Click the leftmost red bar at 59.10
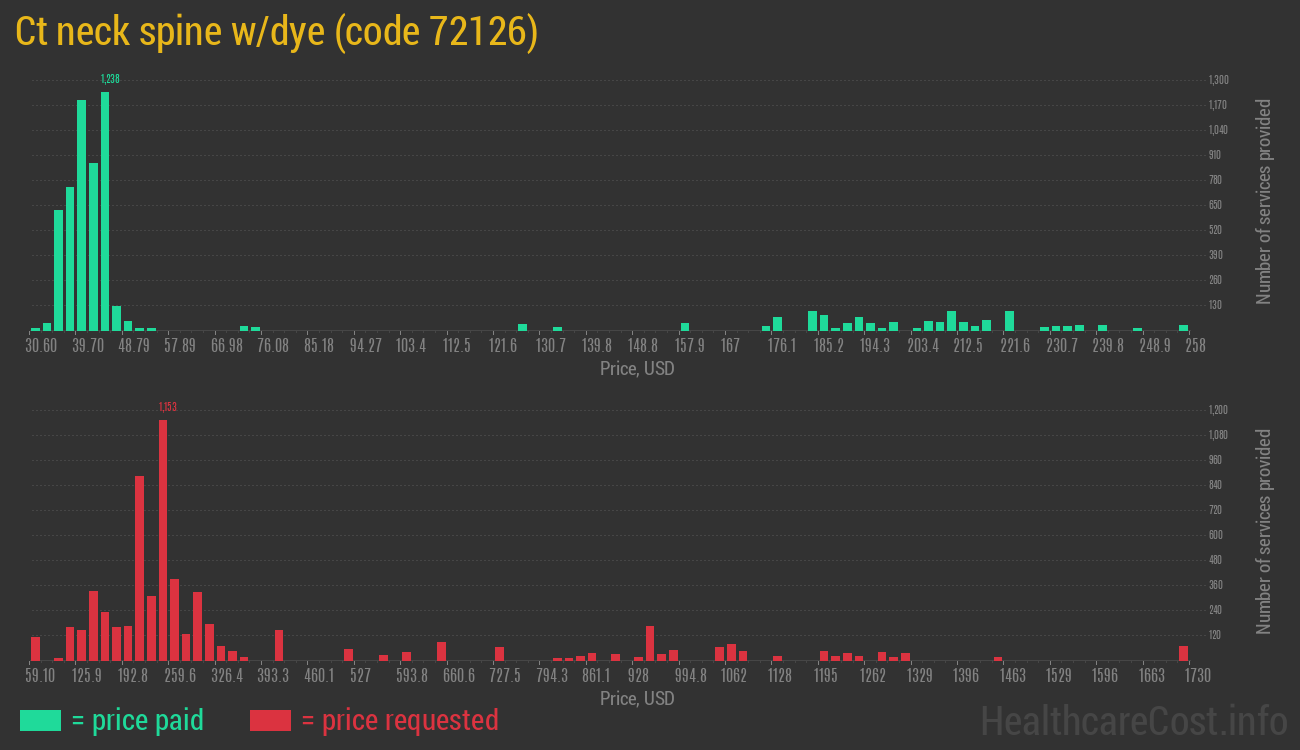1300x750 pixels. coord(35,648)
